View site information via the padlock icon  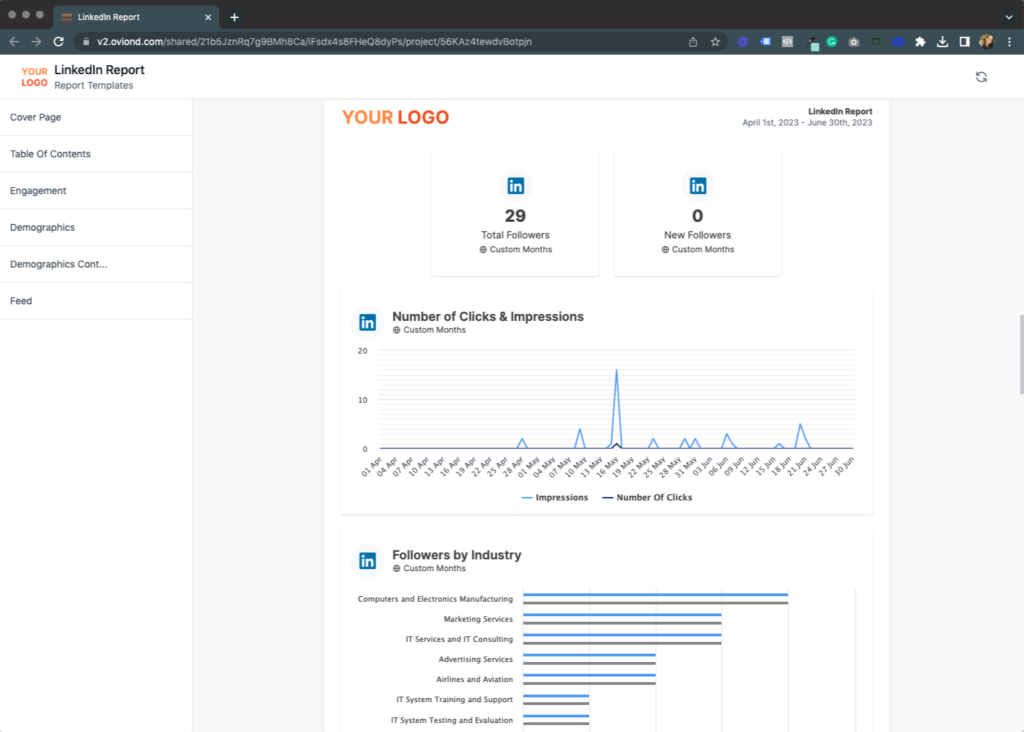(86, 42)
